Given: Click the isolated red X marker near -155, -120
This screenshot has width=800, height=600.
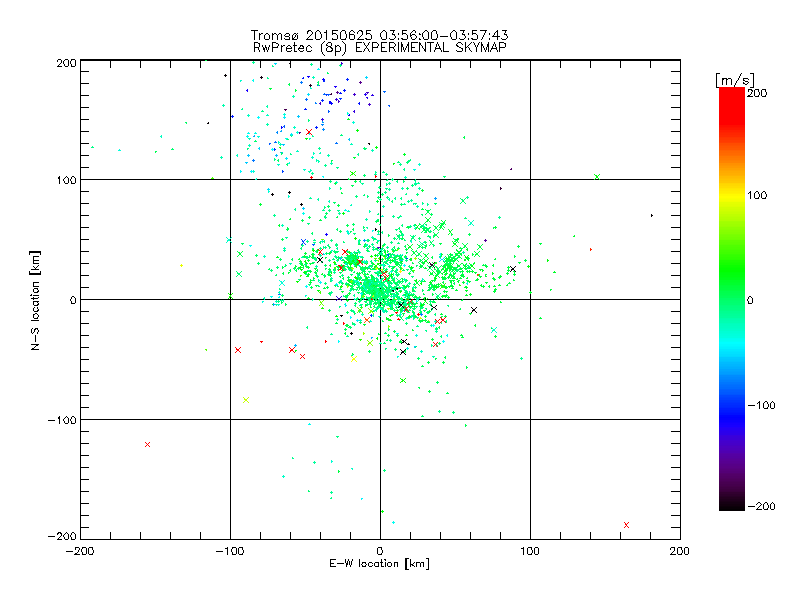Looking at the screenshot, I should [x=147, y=444].
